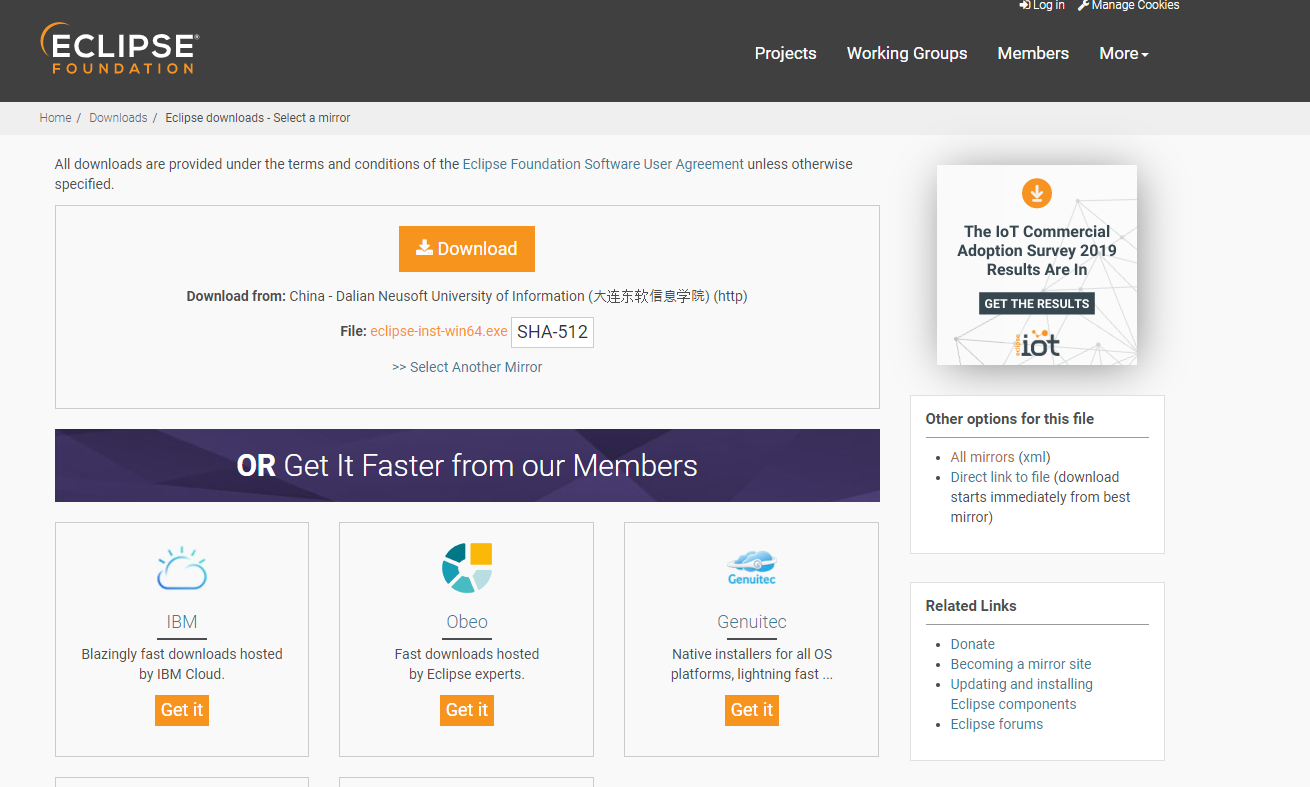Open Updating and installing Eclipse components
The width and height of the screenshot is (1310, 787).
(1021, 694)
